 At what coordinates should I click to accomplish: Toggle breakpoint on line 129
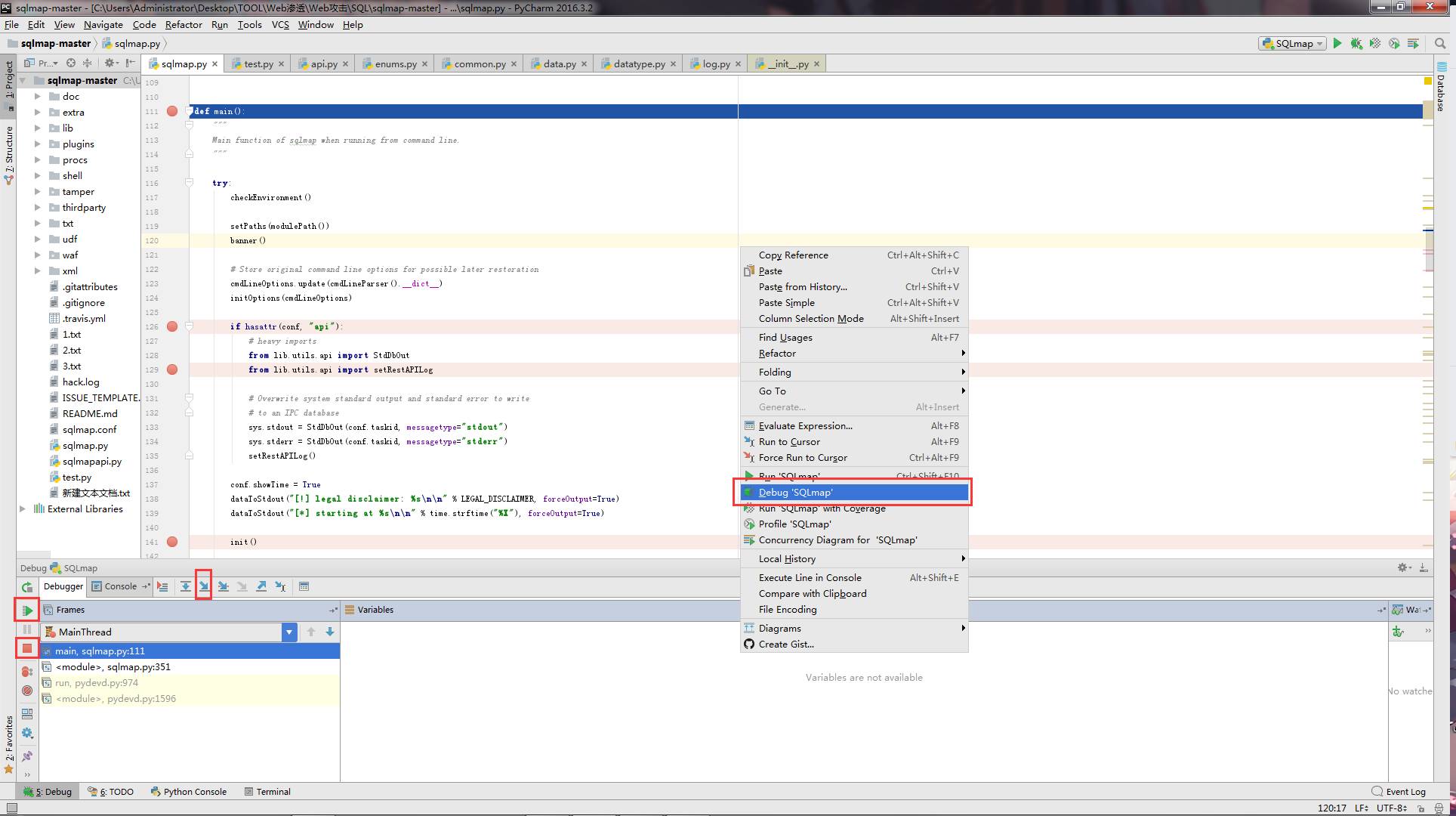[172, 369]
